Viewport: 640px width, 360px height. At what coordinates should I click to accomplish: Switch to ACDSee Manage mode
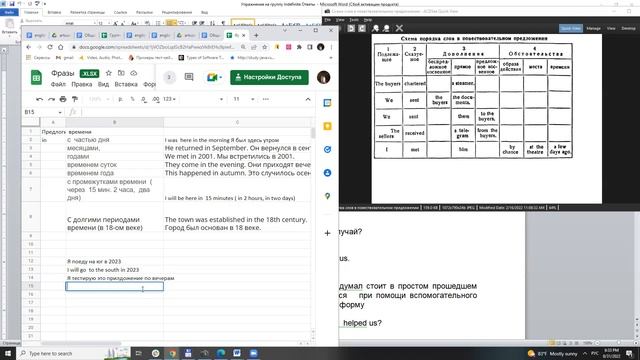593,28
